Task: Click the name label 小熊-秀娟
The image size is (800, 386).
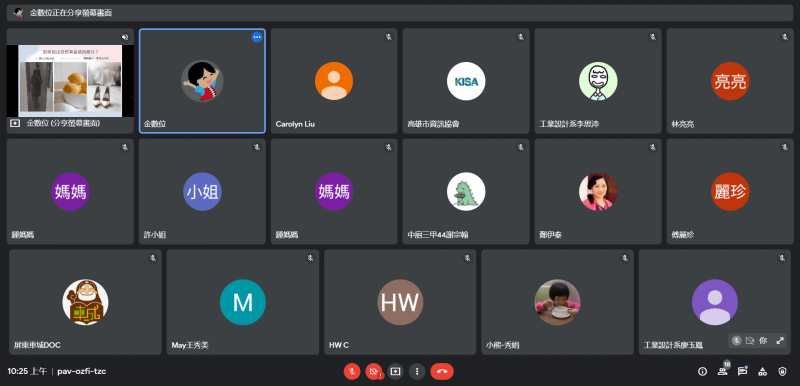Action: click(x=503, y=346)
